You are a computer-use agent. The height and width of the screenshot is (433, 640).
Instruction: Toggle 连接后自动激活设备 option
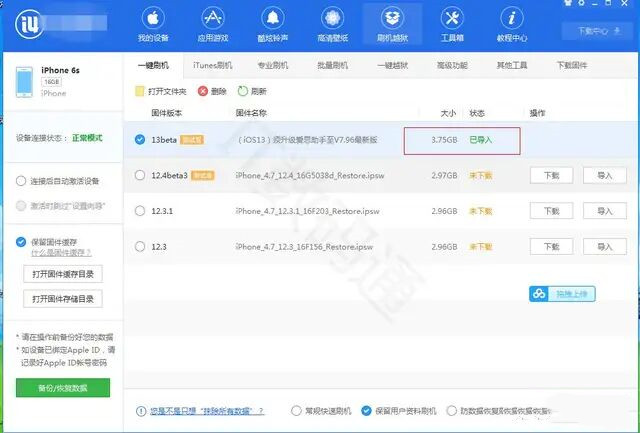21,181
